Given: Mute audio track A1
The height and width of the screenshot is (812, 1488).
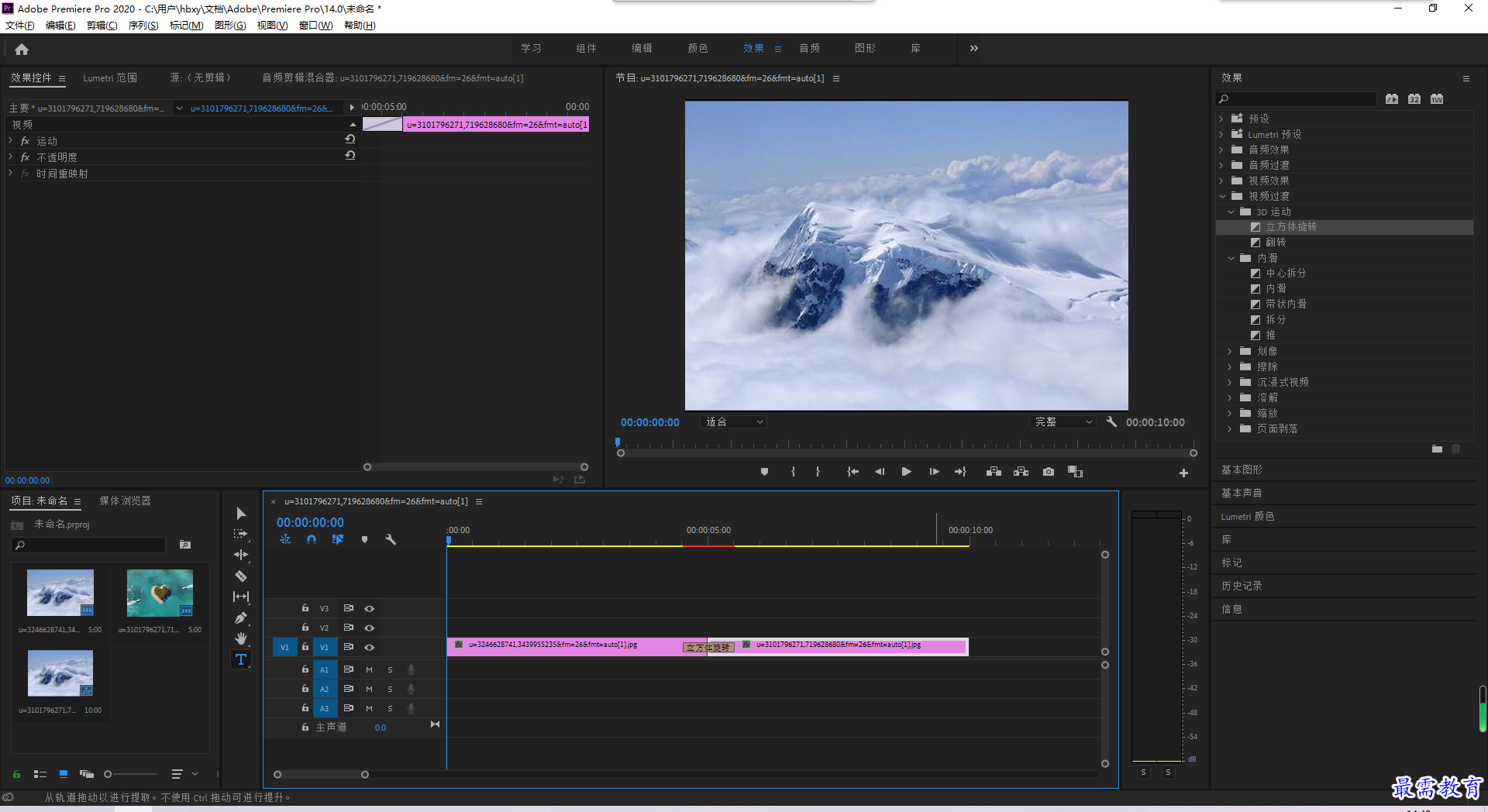Looking at the screenshot, I should click(369, 669).
